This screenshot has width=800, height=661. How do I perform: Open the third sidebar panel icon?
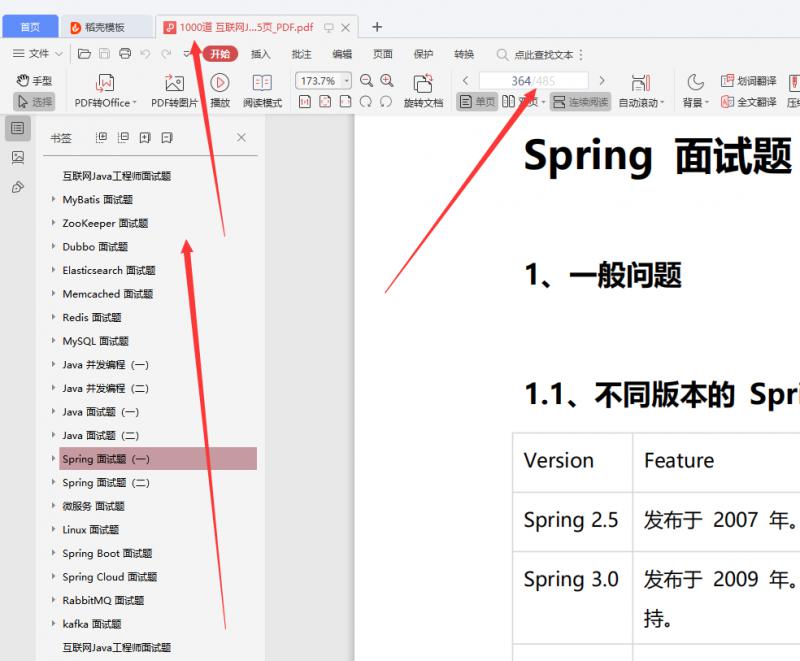[x=17, y=187]
